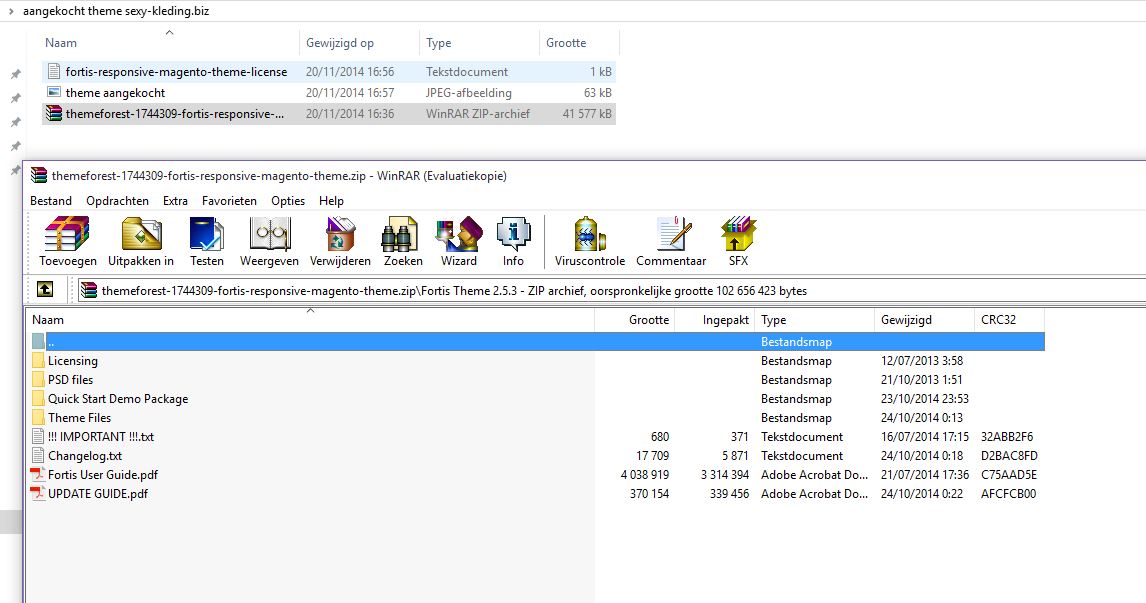Screen dimensions: 1146x603
Task: Select the 'Fortis User Guide.pdf' file name
Action: (103, 474)
